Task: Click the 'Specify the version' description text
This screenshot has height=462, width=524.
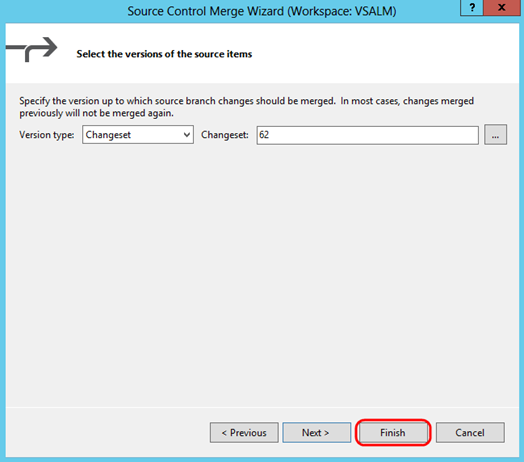Action: [246, 107]
